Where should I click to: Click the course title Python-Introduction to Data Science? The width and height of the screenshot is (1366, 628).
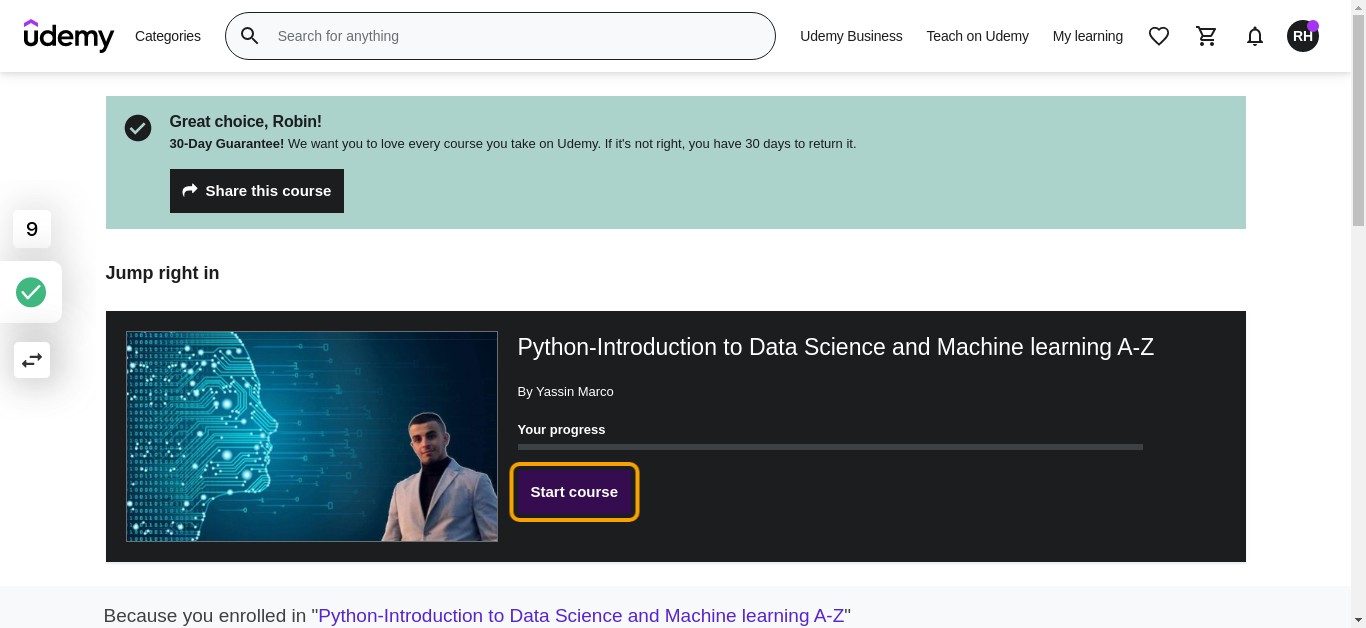[x=835, y=347]
